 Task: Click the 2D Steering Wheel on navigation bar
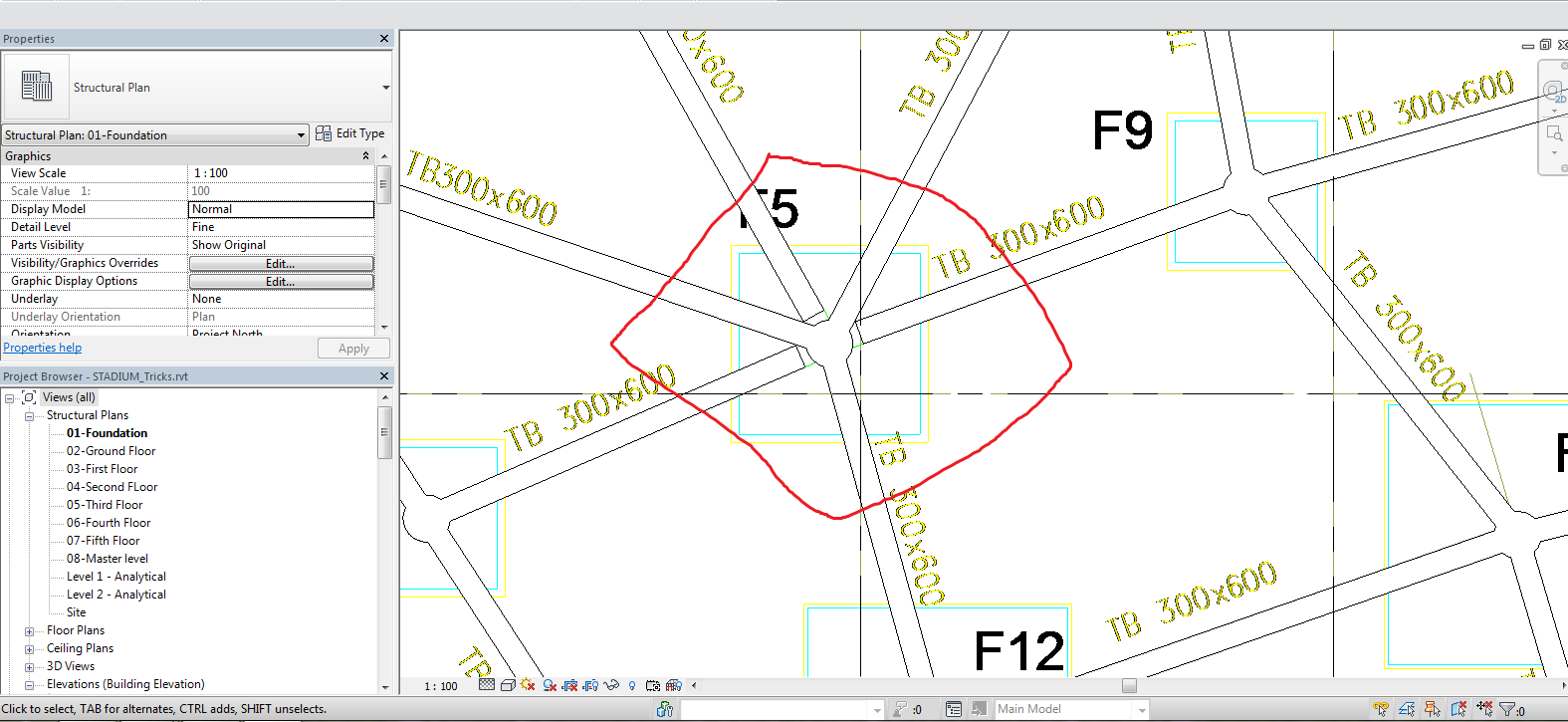[x=1552, y=93]
